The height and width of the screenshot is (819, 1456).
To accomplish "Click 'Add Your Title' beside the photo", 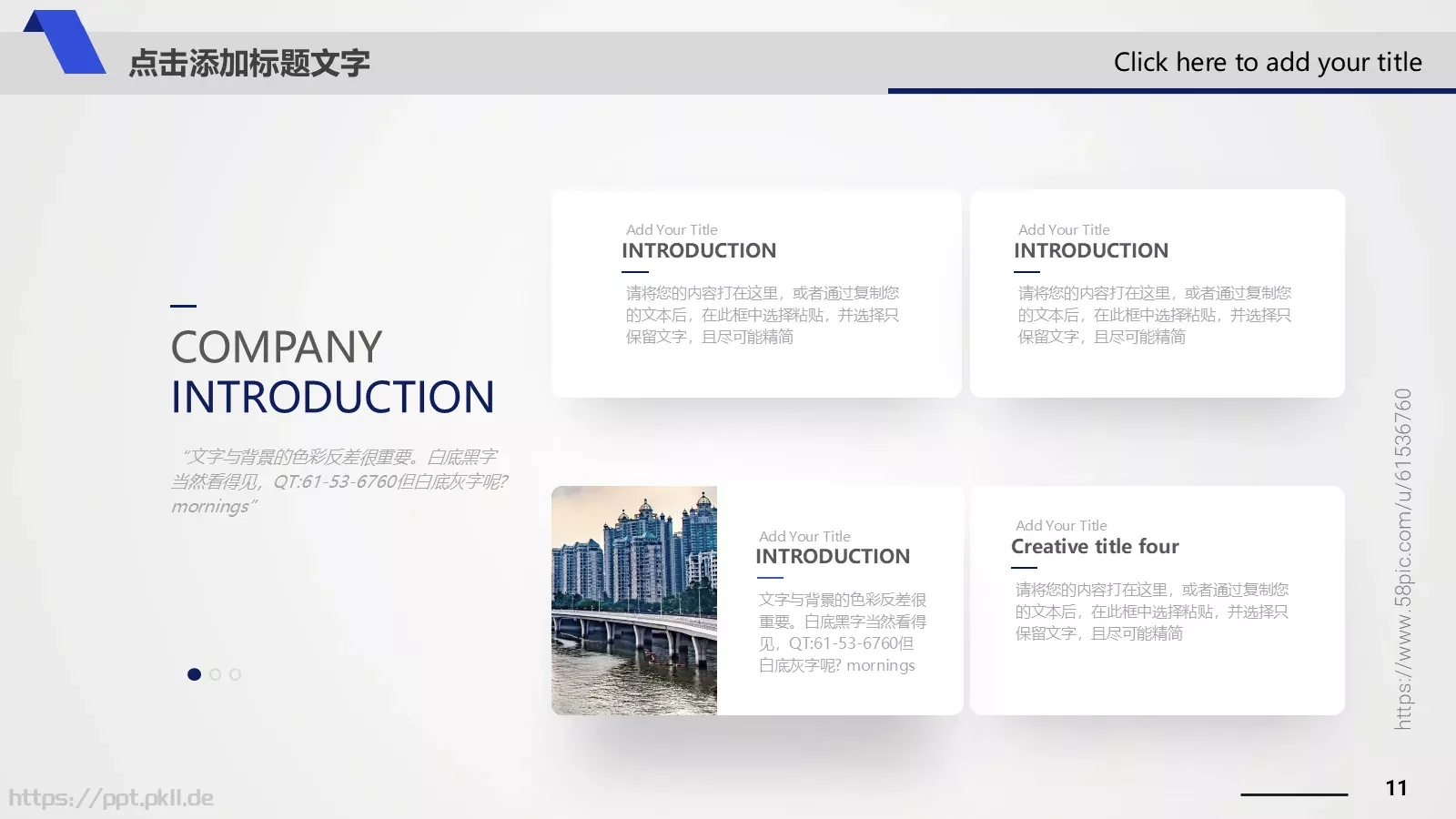I will pyautogui.click(x=804, y=536).
